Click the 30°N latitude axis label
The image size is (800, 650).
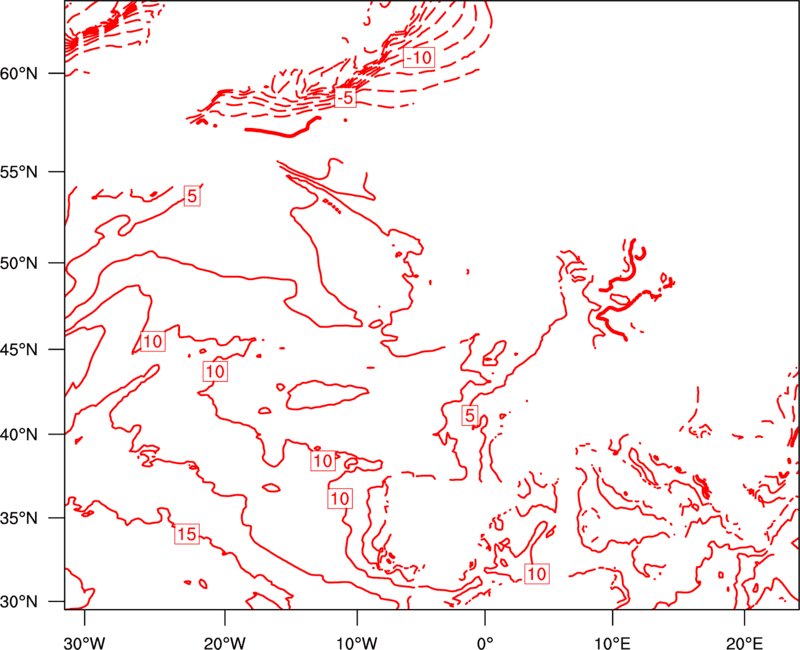pyautogui.click(x=19, y=602)
